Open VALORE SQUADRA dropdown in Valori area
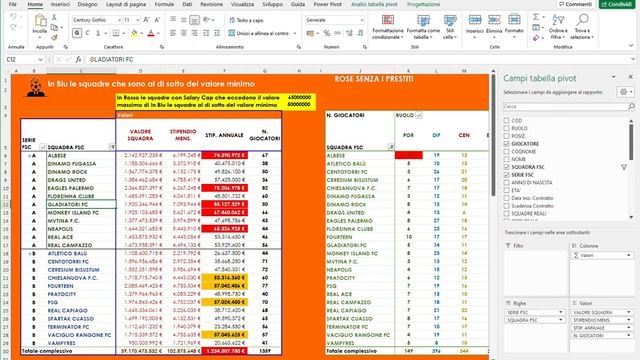This screenshot has width=640, height=360. coord(629,312)
